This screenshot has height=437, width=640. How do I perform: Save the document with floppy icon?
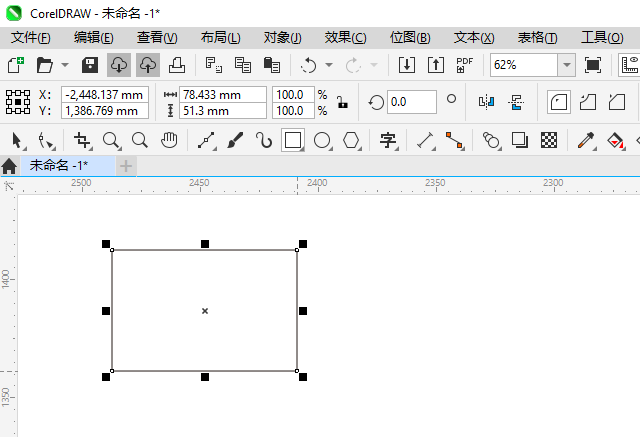pyautogui.click(x=90, y=65)
